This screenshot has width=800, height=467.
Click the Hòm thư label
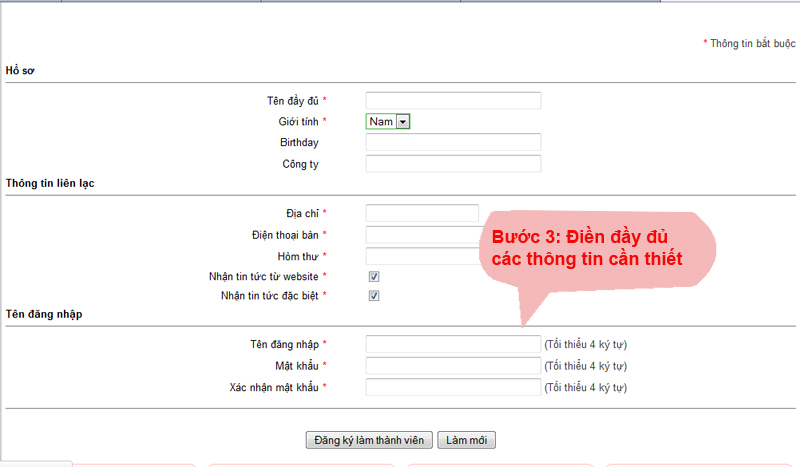(298, 256)
